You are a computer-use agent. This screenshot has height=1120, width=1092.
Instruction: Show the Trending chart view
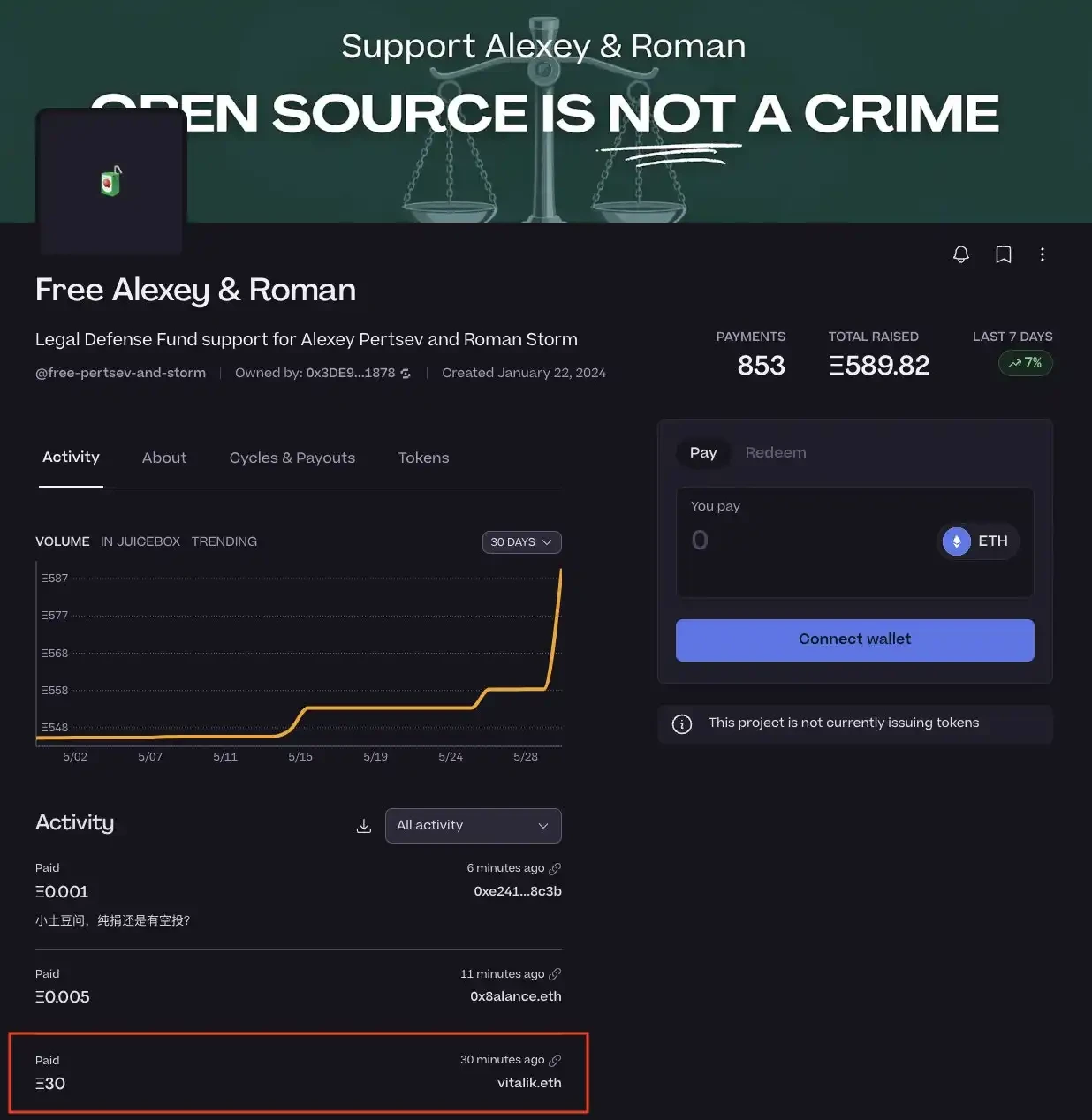[224, 541]
